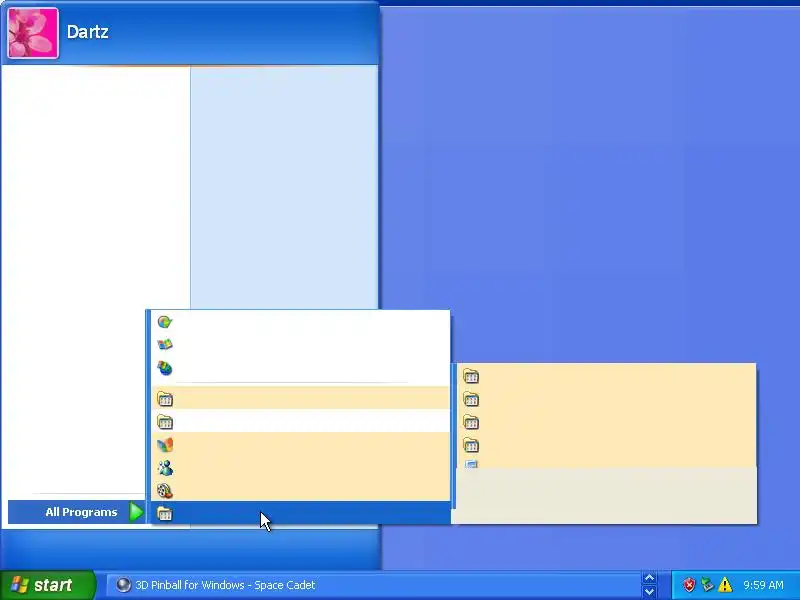
Task: Launch MSN Explorer butterfly icon
Action: click(x=165, y=445)
